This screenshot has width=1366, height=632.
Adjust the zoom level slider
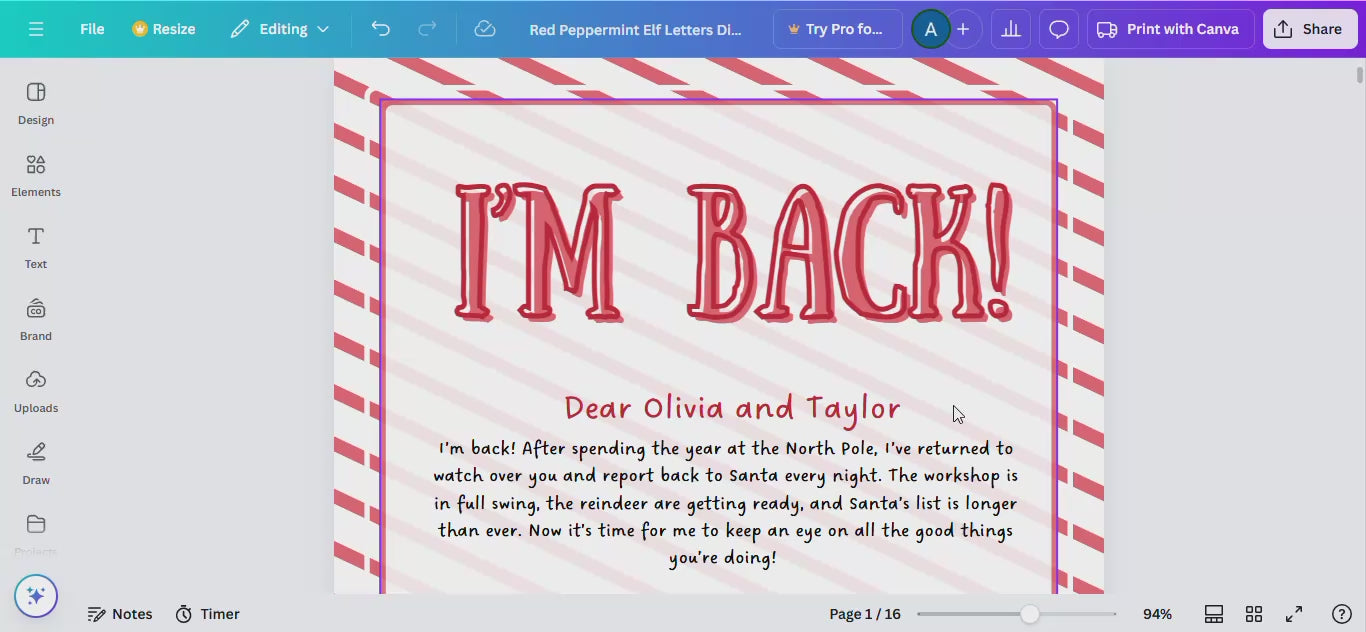pyautogui.click(x=1029, y=614)
